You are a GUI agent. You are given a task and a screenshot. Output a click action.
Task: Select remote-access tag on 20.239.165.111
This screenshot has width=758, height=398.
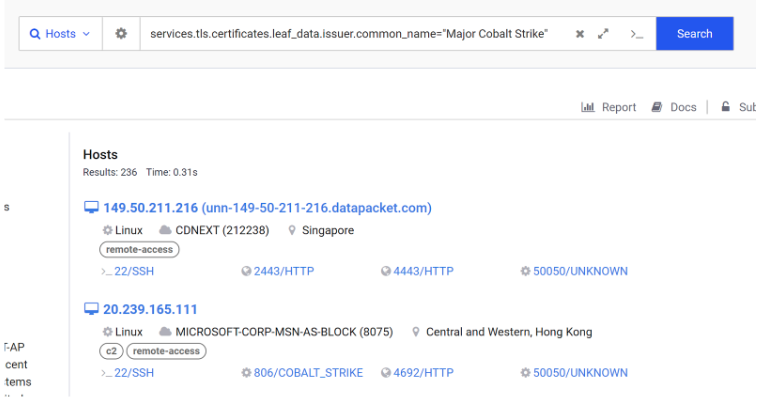[x=166, y=351]
